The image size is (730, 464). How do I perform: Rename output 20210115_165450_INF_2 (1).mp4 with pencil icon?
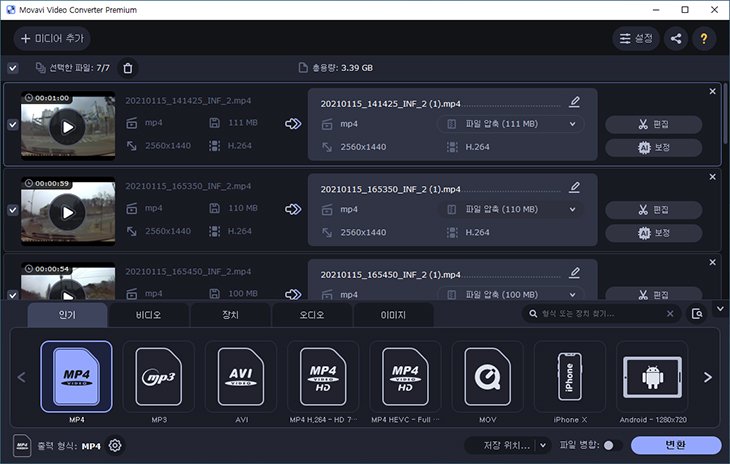tap(575, 272)
